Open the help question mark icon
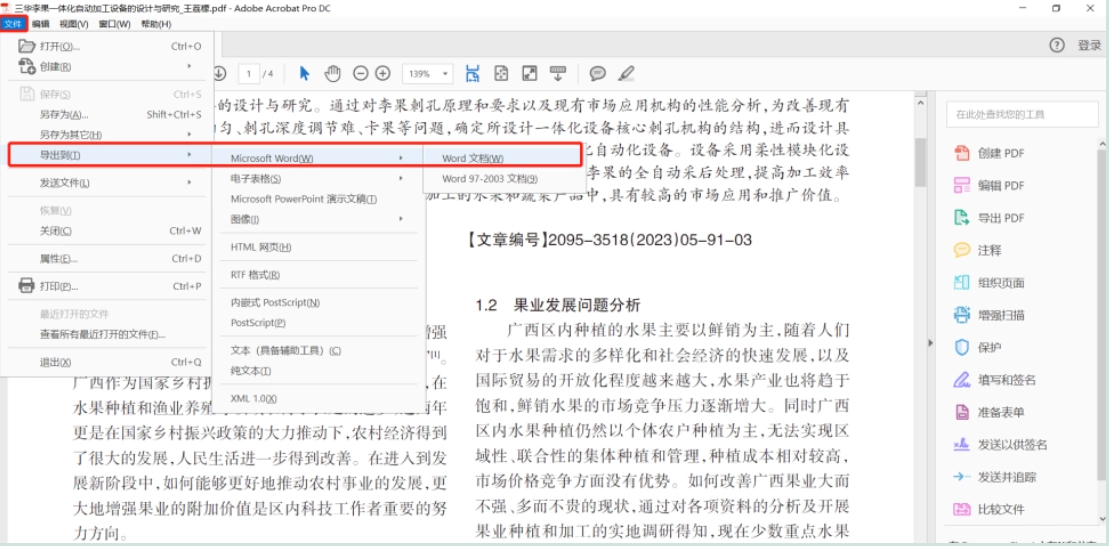The width and height of the screenshot is (1109, 546). pos(1057,45)
